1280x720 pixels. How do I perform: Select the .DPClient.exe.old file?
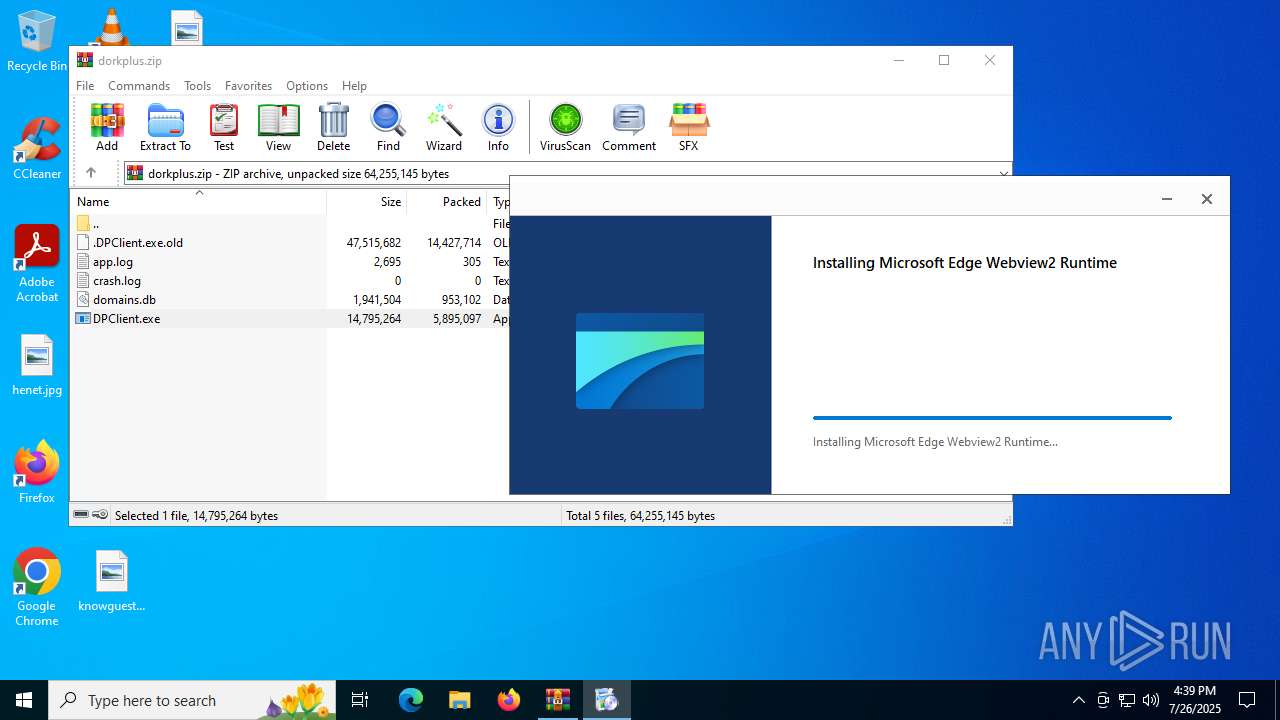(290, 242)
